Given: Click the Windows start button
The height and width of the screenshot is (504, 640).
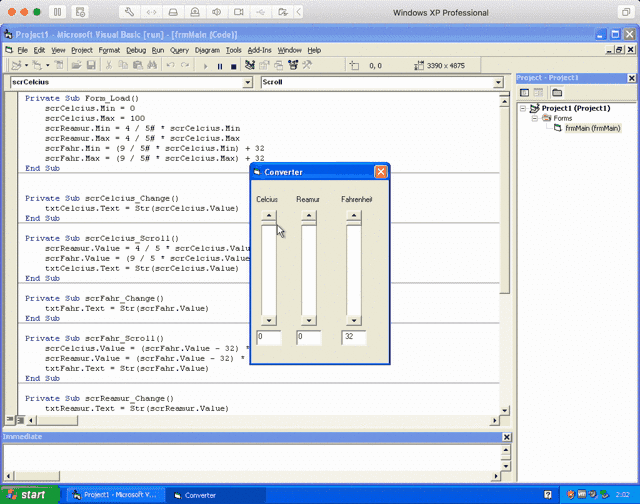Looking at the screenshot, I should [30, 495].
